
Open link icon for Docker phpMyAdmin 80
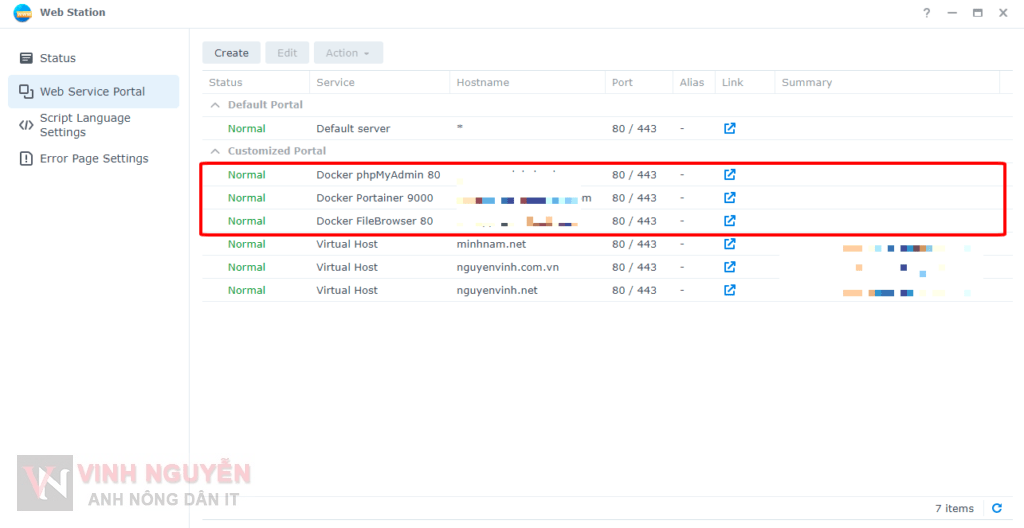pos(730,175)
